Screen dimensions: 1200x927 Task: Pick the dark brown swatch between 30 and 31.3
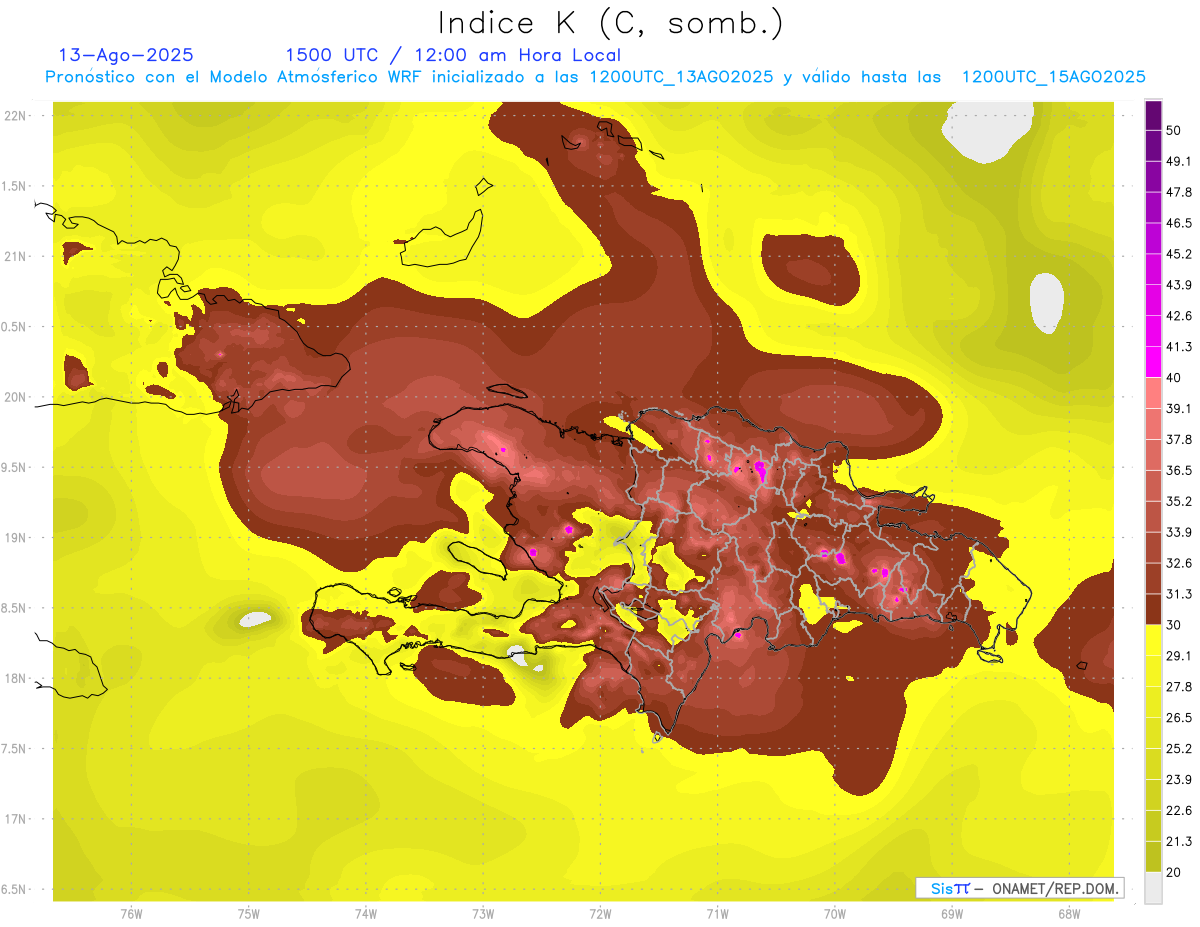click(1153, 609)
